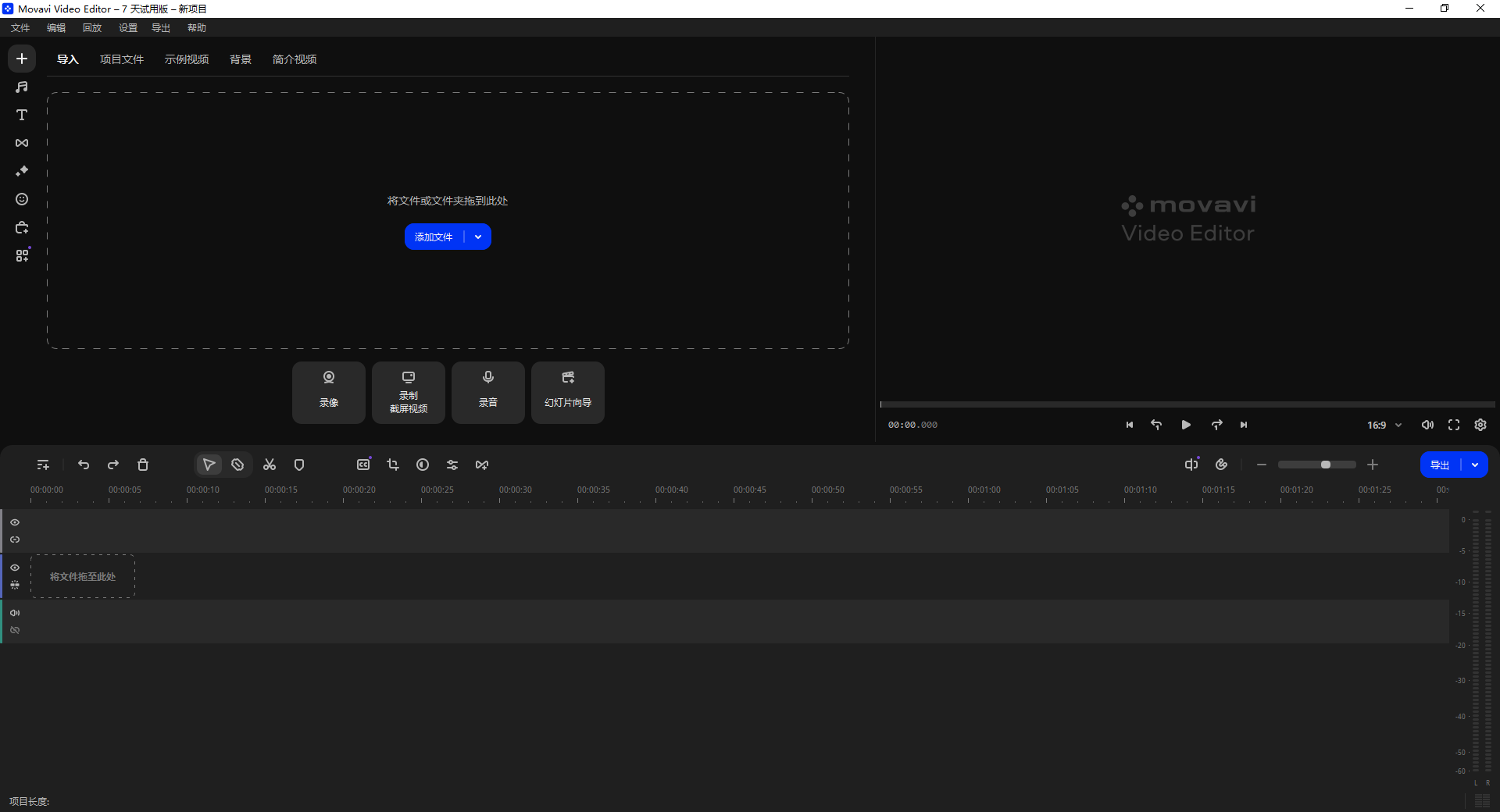Open the subtitles CC tool
The height and width of the screenshot is (812, 1500).
[363, 465]
